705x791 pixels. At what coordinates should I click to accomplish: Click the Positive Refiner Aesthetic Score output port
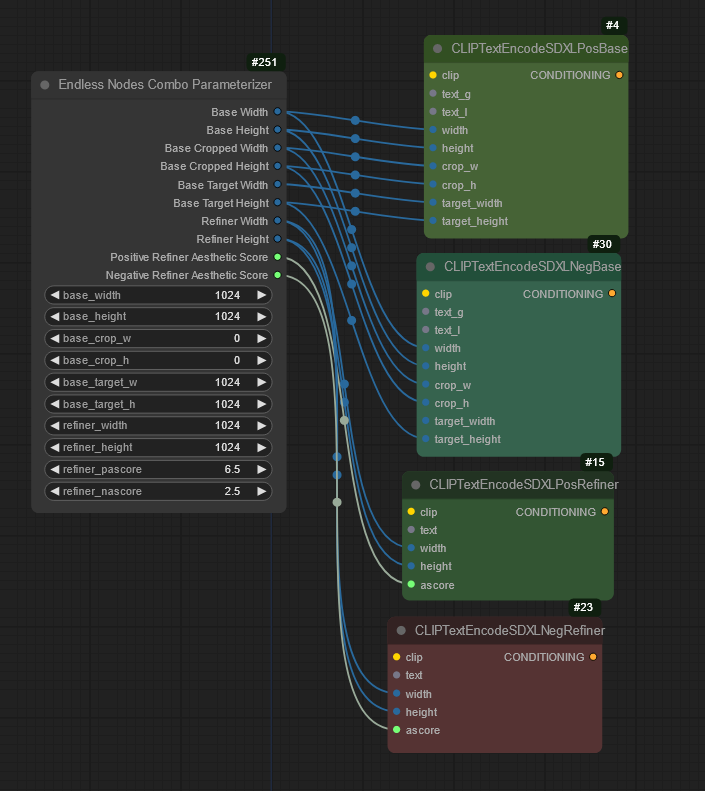[x=278, y=257]
